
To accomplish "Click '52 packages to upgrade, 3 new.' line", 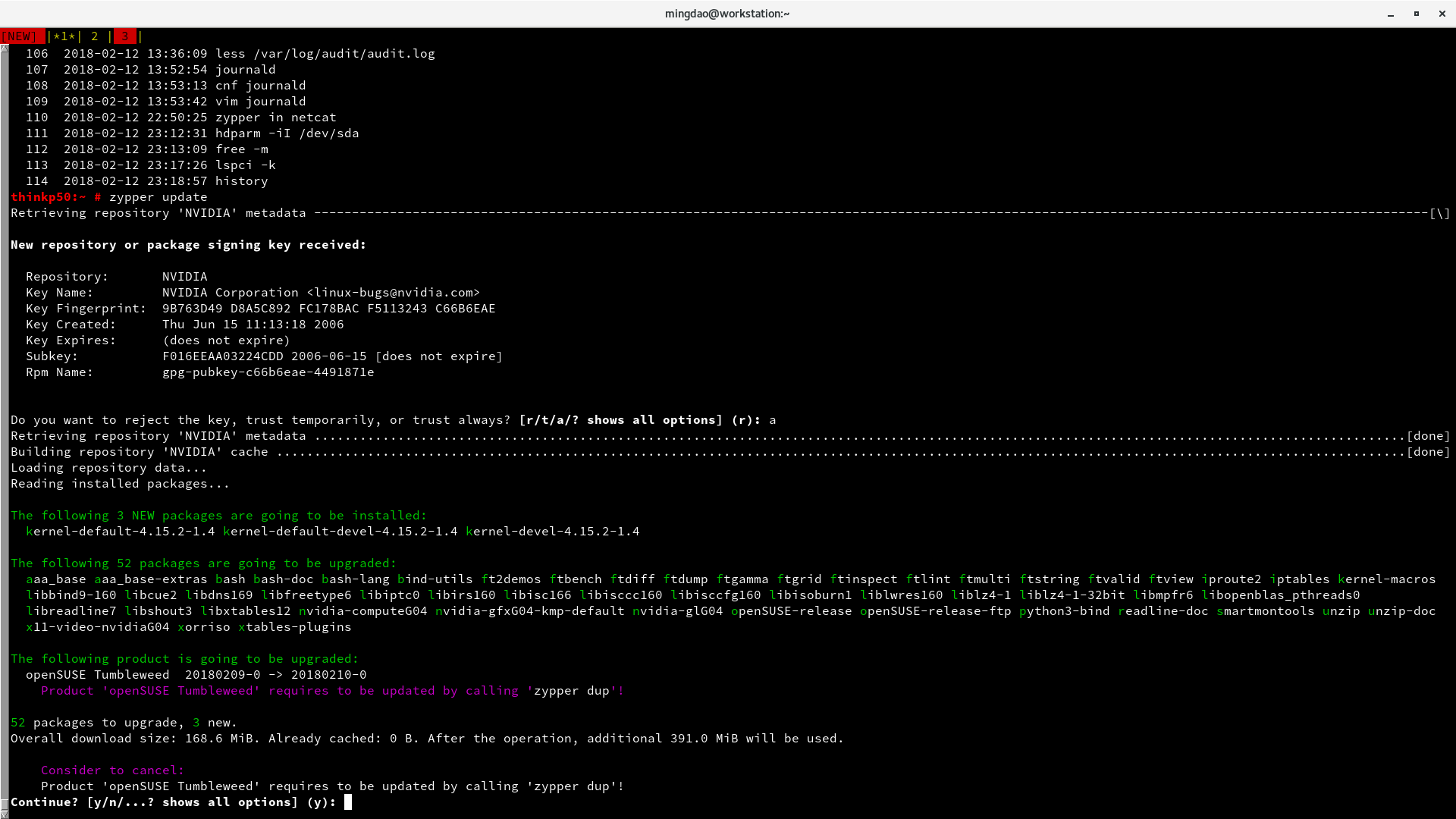I will click(x=124, y=723).
